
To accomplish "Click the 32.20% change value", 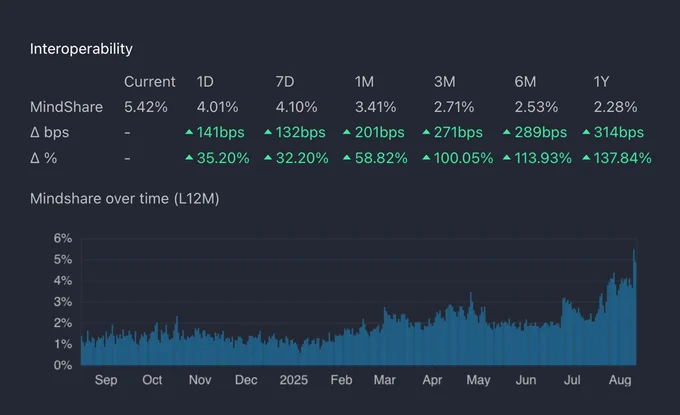I will tap(302, 158).
